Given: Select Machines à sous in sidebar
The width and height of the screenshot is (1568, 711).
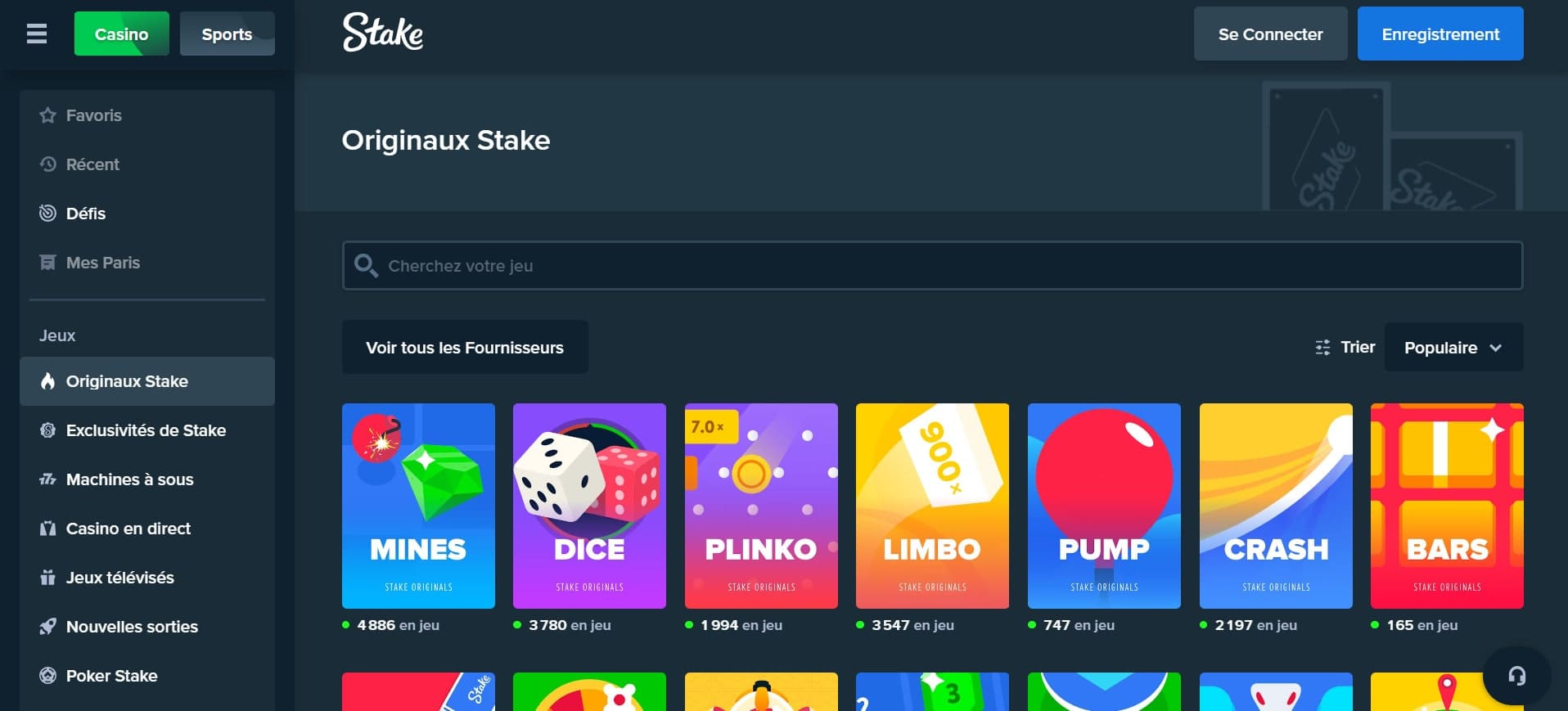Looking at the screenshot, I should point(147,479).
